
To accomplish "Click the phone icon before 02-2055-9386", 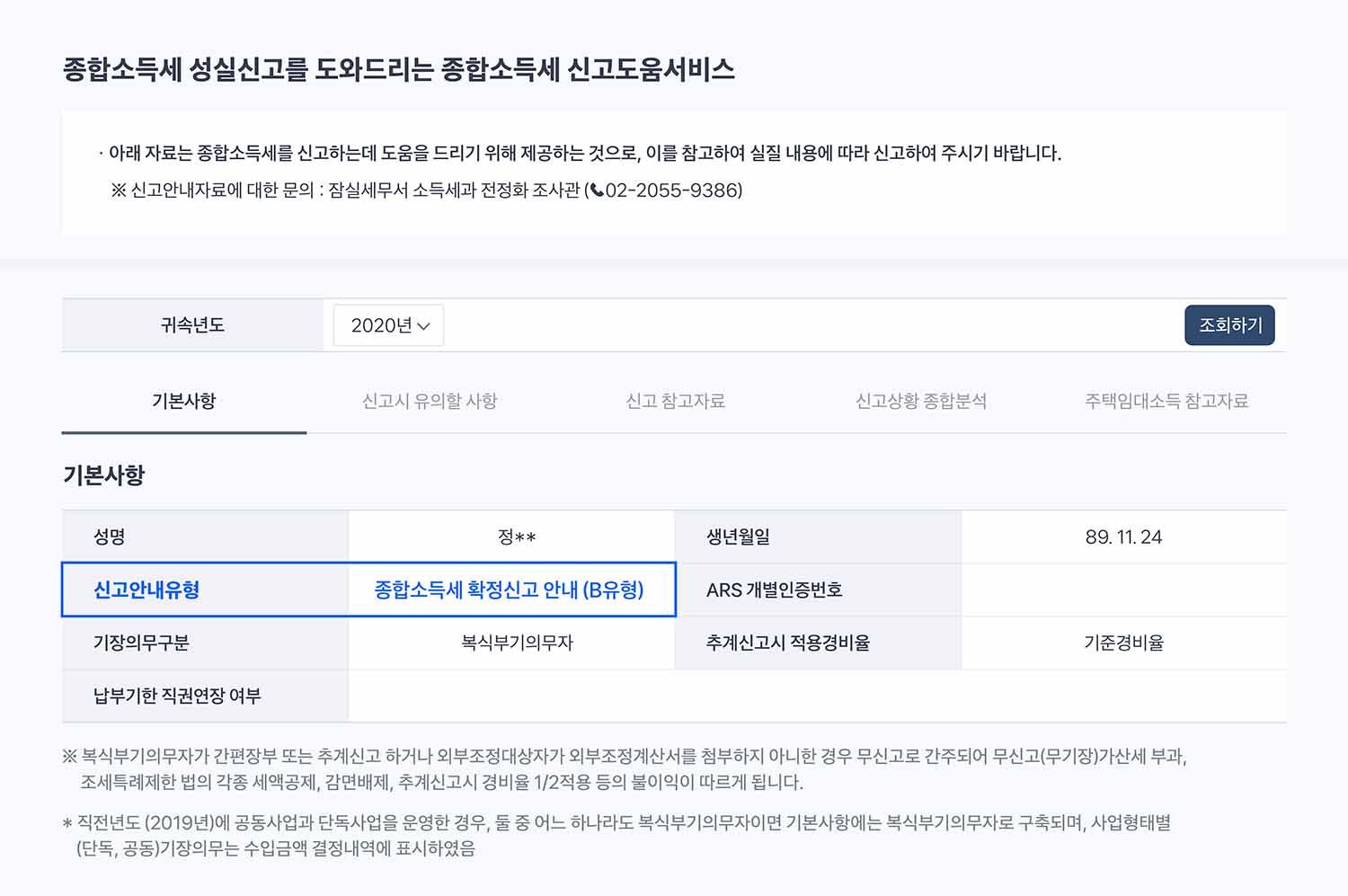I will tap(597, 191).
